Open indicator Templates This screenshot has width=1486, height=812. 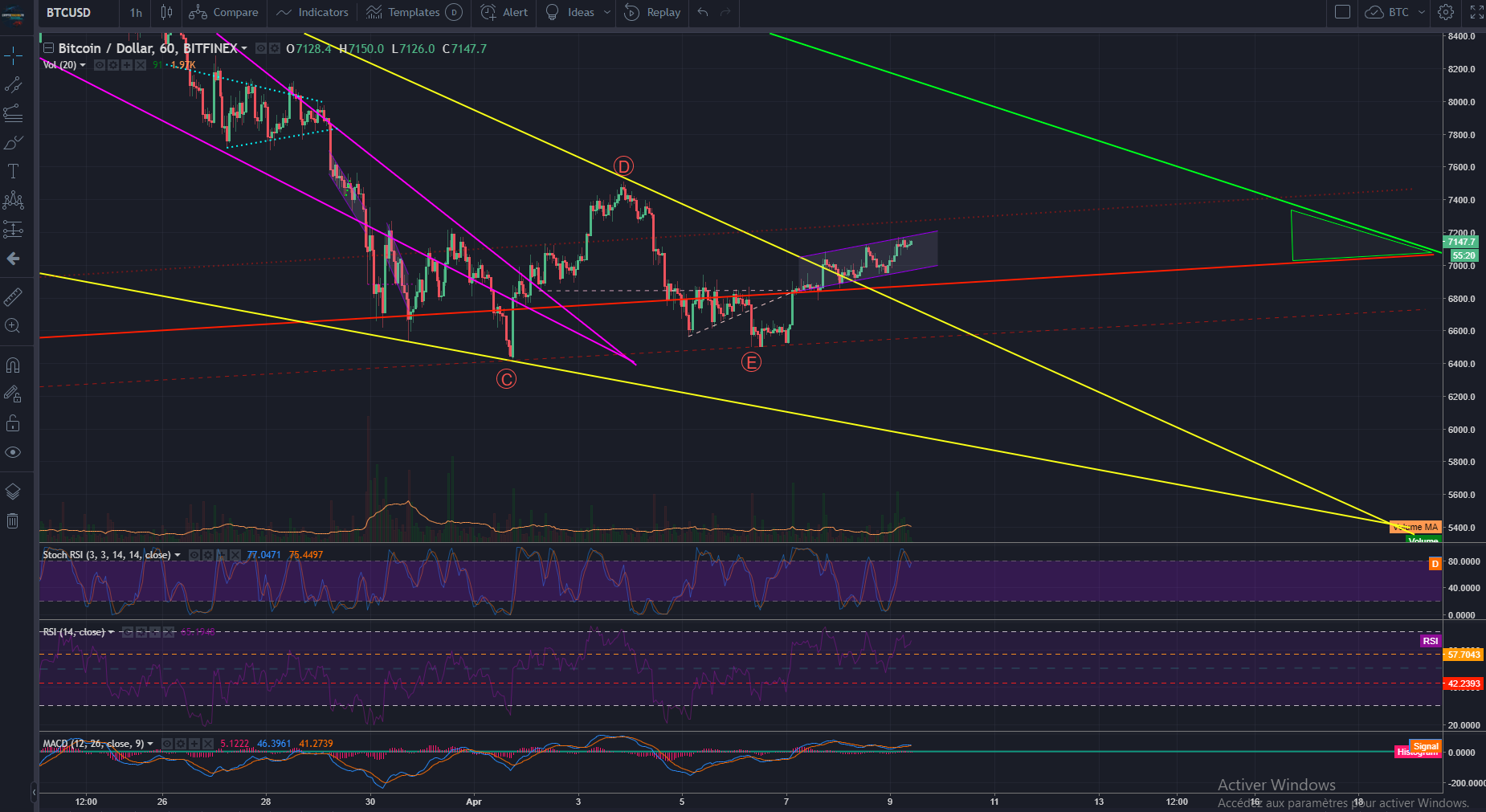(414, 12)
